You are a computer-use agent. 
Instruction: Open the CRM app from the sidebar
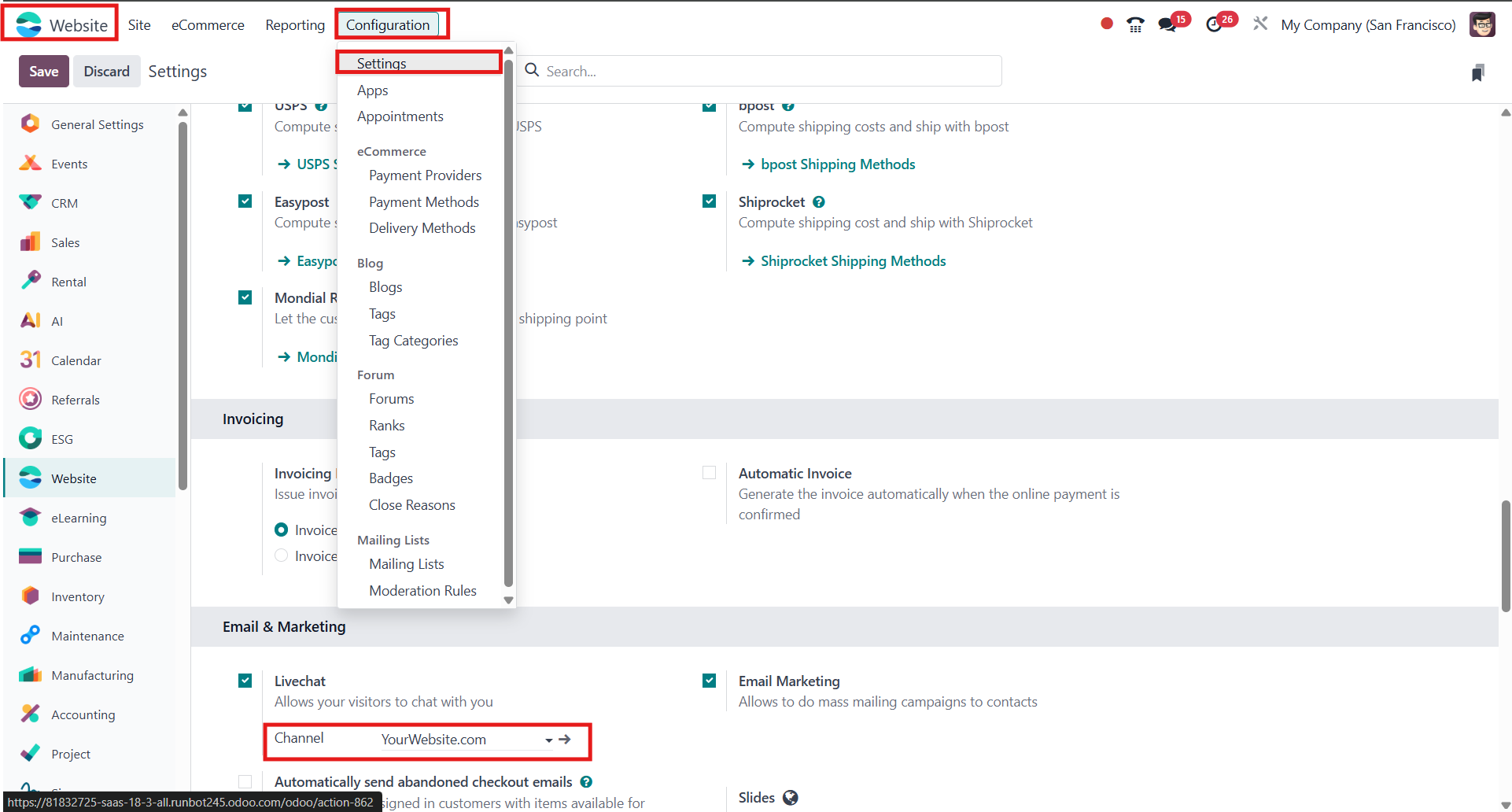(x=64, y=202)
